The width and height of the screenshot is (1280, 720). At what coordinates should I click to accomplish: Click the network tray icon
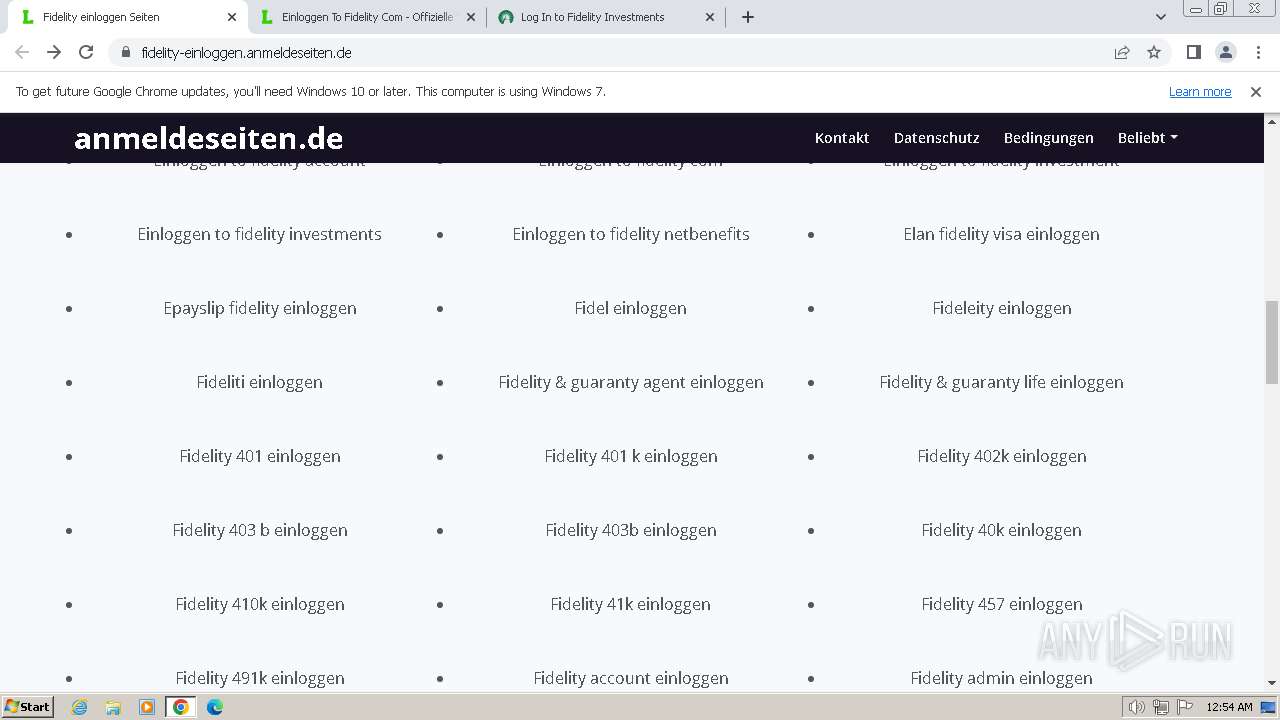(x=1161, y=707)
